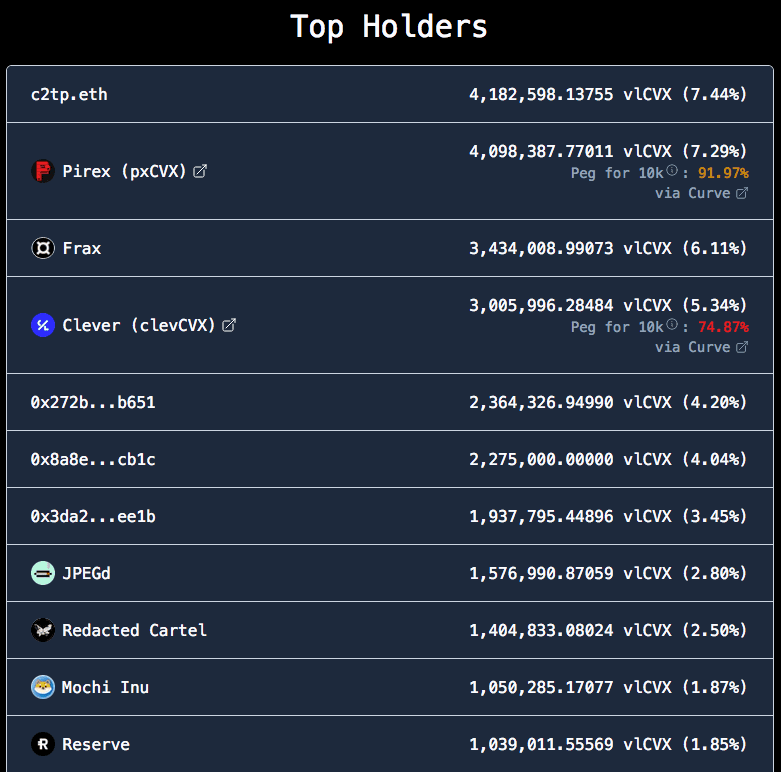Select address 0x272b...b651
The height and width of the screenshot is (772, 781).
coord(93,402)
